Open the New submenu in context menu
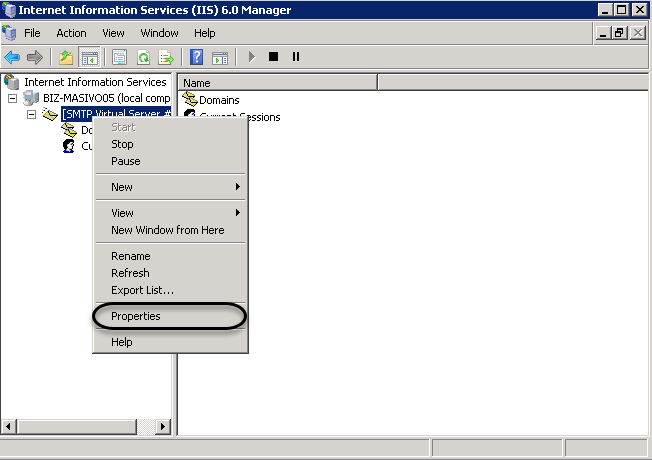652x460 pixels. [x=170, y=187]
